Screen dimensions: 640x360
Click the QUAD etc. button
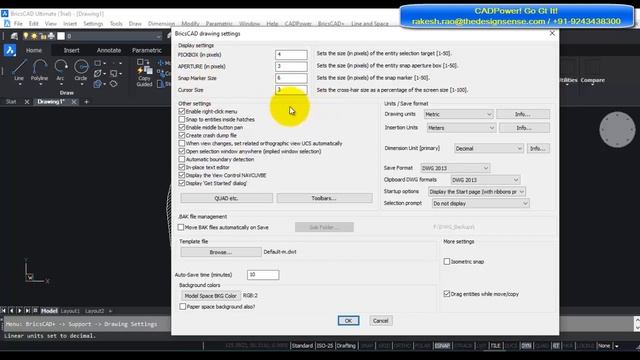tap(227, 198)
